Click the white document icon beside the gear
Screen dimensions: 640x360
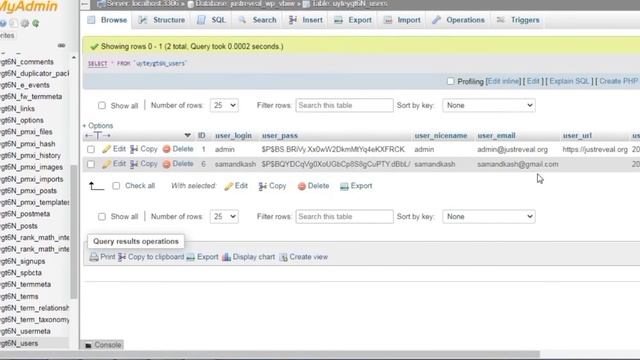14,23
